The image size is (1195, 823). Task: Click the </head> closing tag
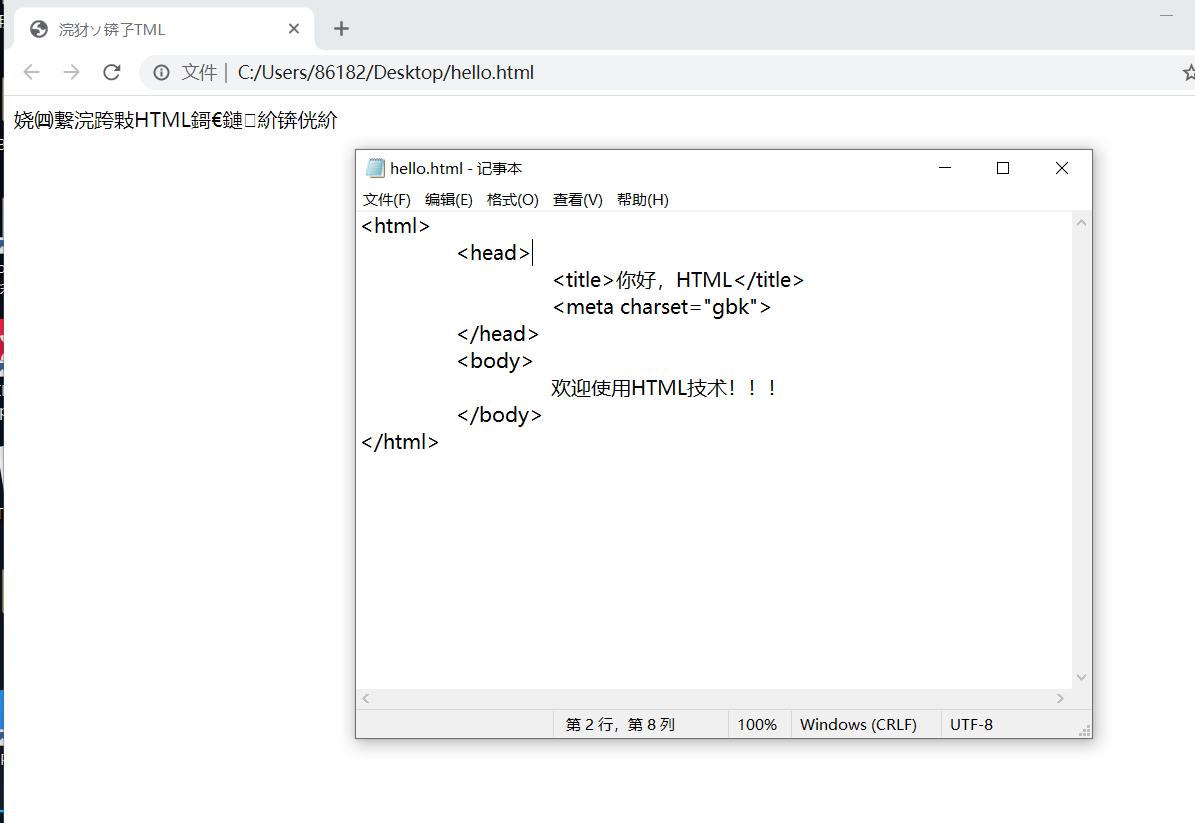(498, 335)
